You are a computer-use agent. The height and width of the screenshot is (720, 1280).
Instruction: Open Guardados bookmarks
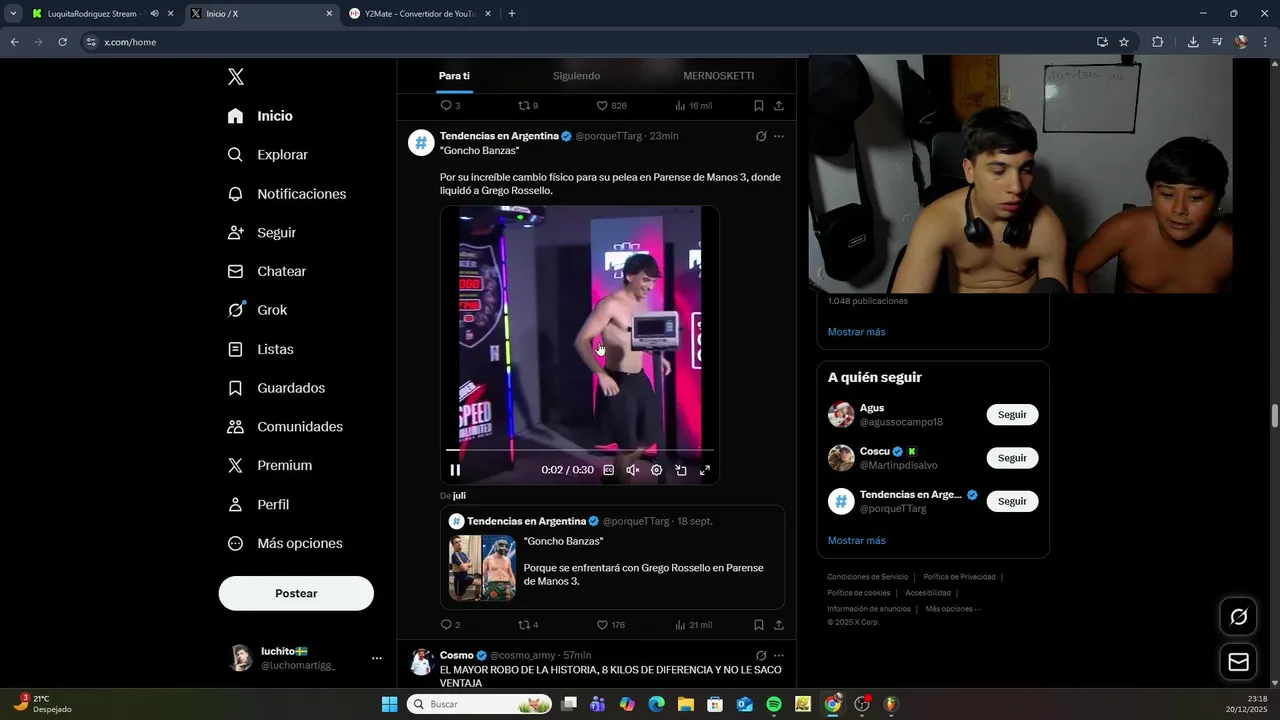pyautogui.click(x=276, y=388)
